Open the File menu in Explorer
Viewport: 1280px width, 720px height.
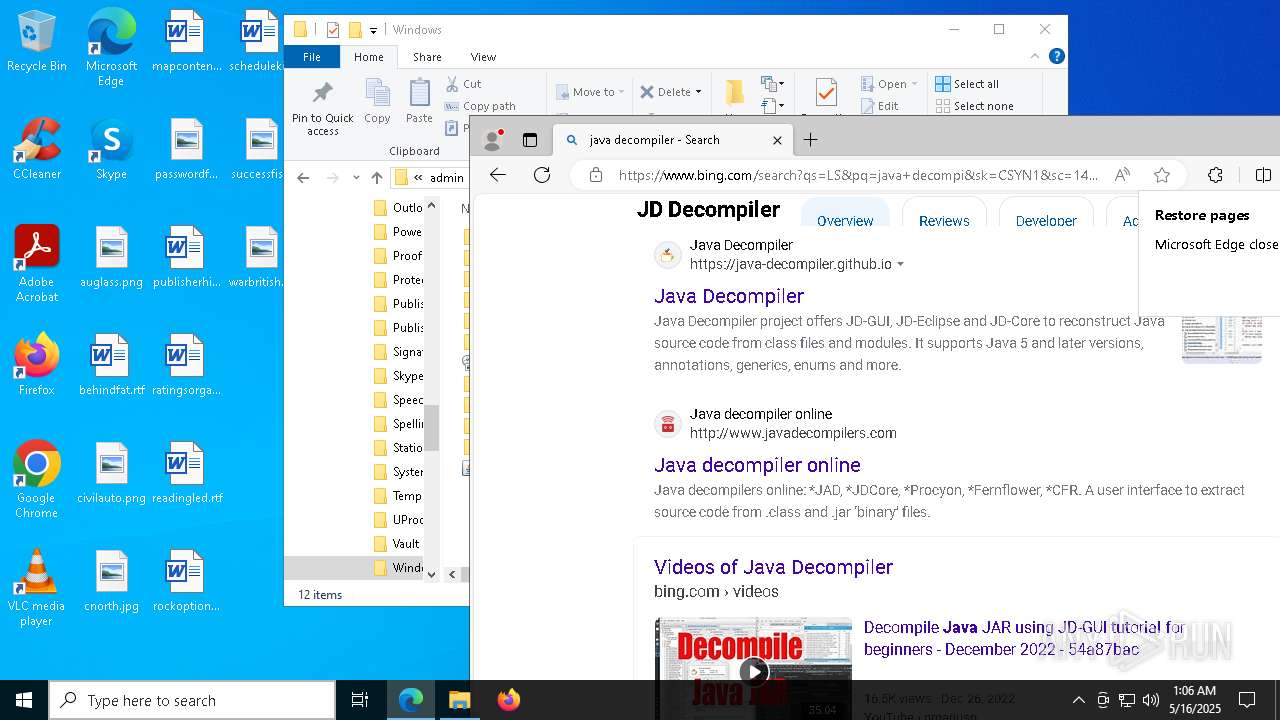[312, 57]
